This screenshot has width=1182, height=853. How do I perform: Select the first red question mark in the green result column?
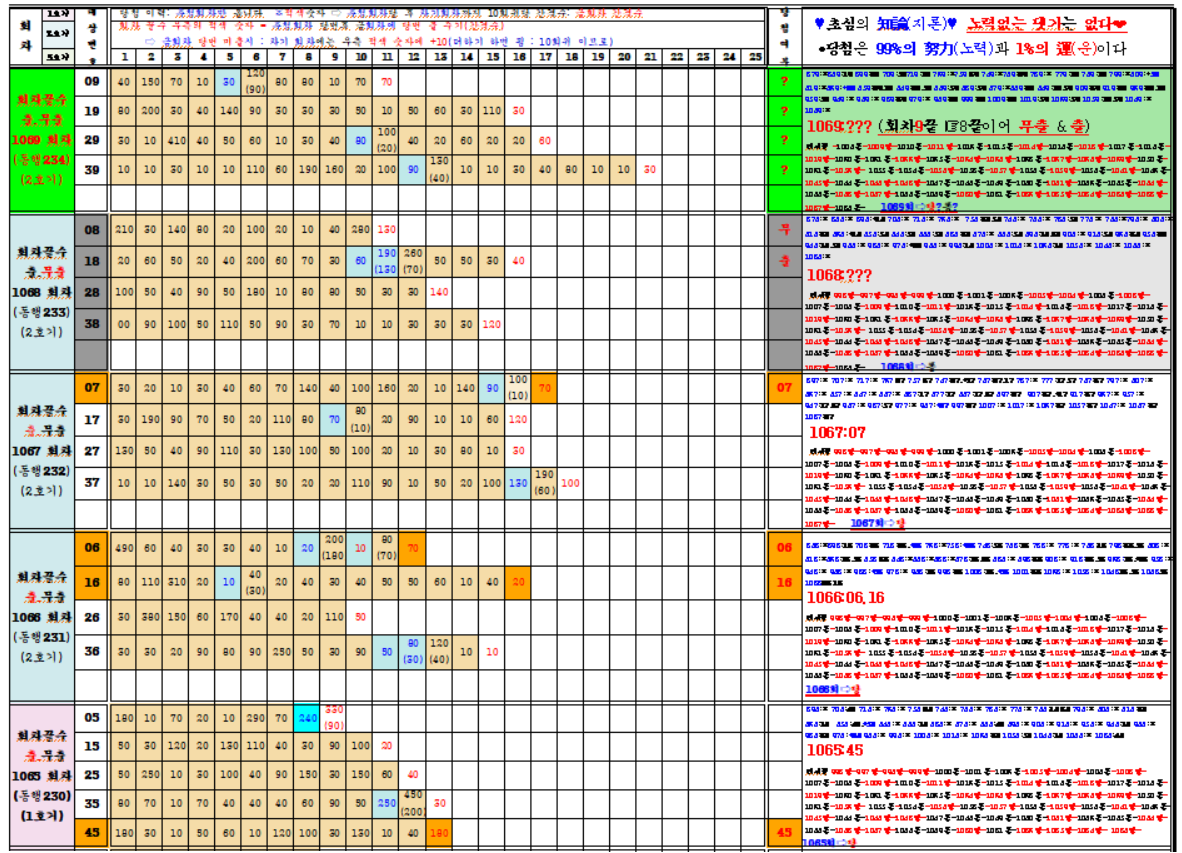784,82
